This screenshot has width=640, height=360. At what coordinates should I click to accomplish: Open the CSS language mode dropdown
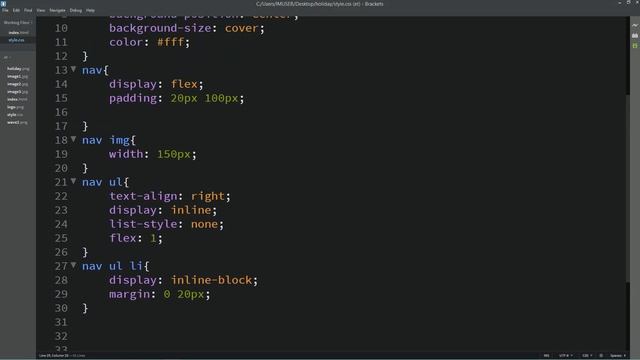tap(587, 356)
